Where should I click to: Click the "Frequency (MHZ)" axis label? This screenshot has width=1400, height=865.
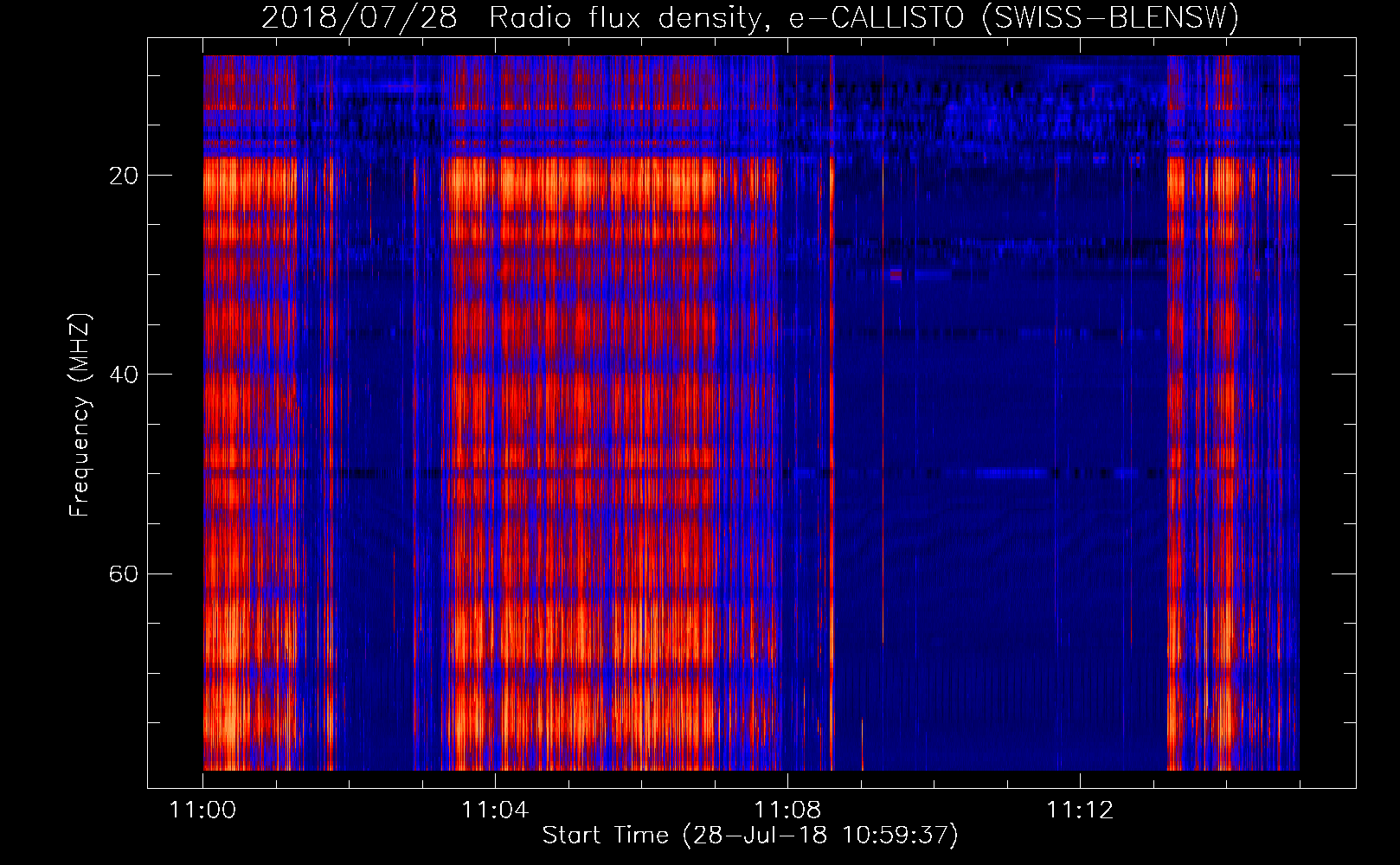80,415
